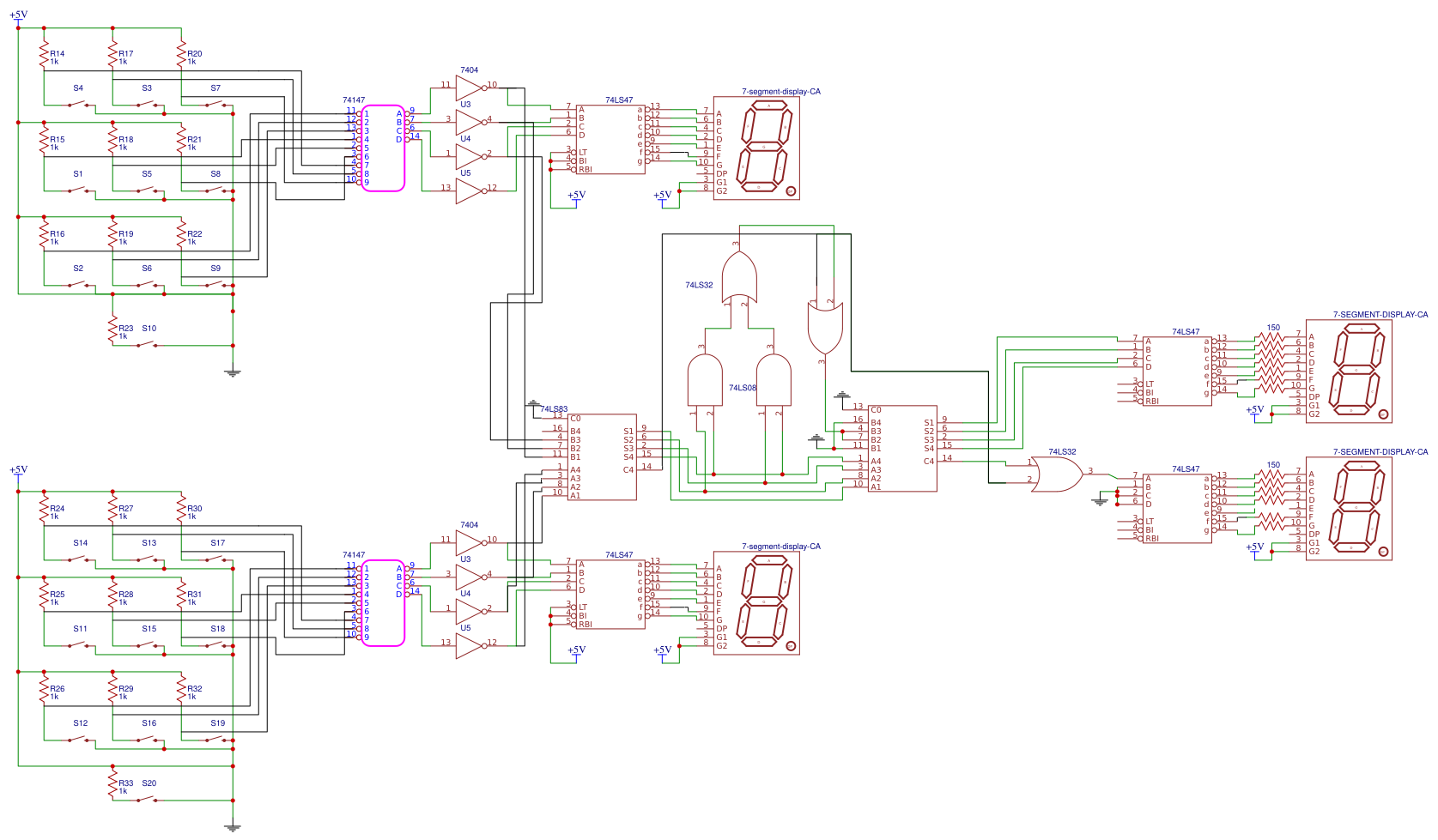Viewport: 1438px width, 840px height.
Task: Click the S8 switch label
Action: 215,173
